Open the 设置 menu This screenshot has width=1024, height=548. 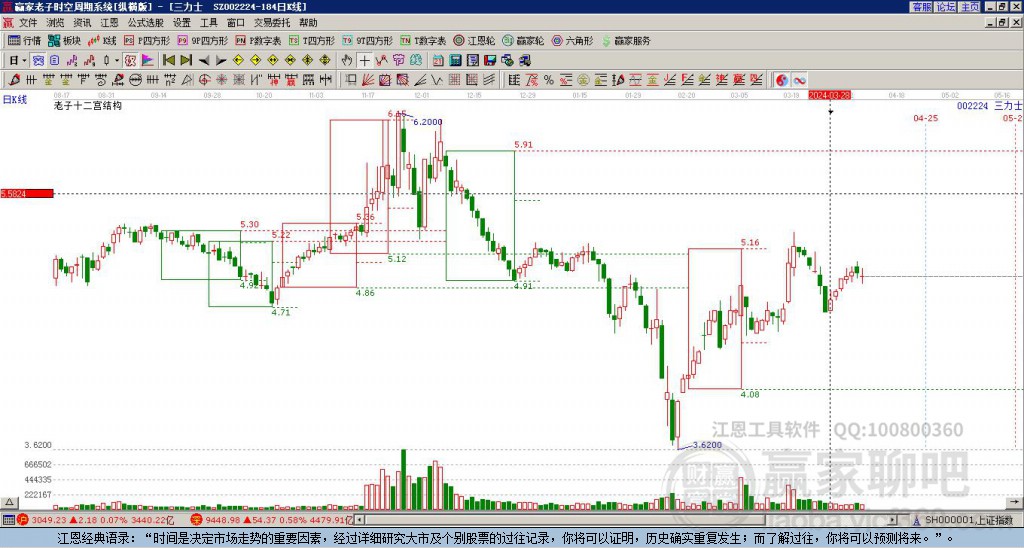(x=182, y=23)
